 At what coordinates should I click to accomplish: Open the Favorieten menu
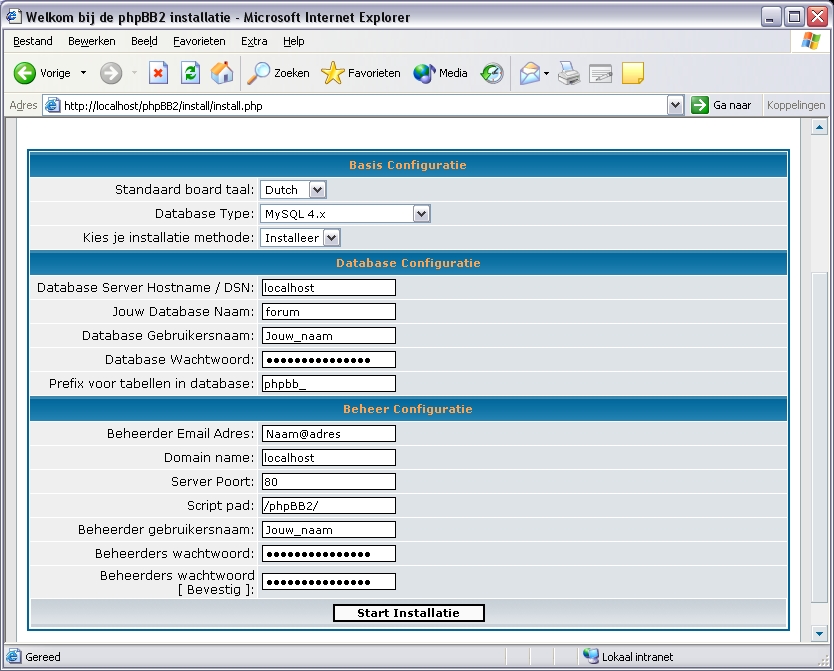pyautogui.click(x=199, y=41)
